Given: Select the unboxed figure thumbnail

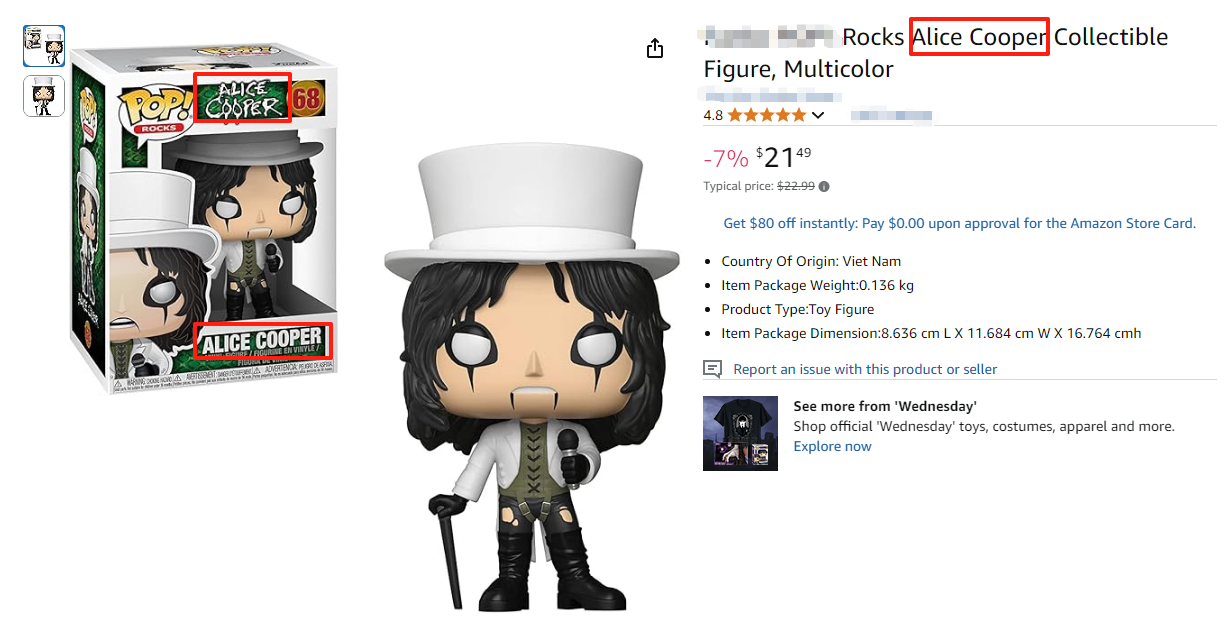Looking at the screenshot, I should [44, 96].
